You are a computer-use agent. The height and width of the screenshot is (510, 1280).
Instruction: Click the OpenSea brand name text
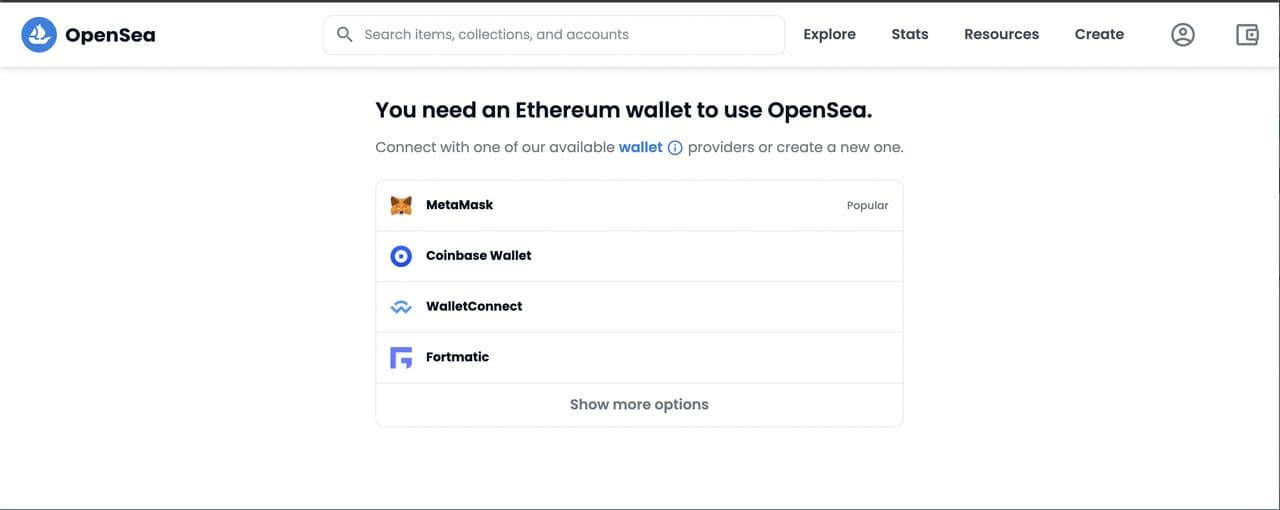tap(110, 36)
